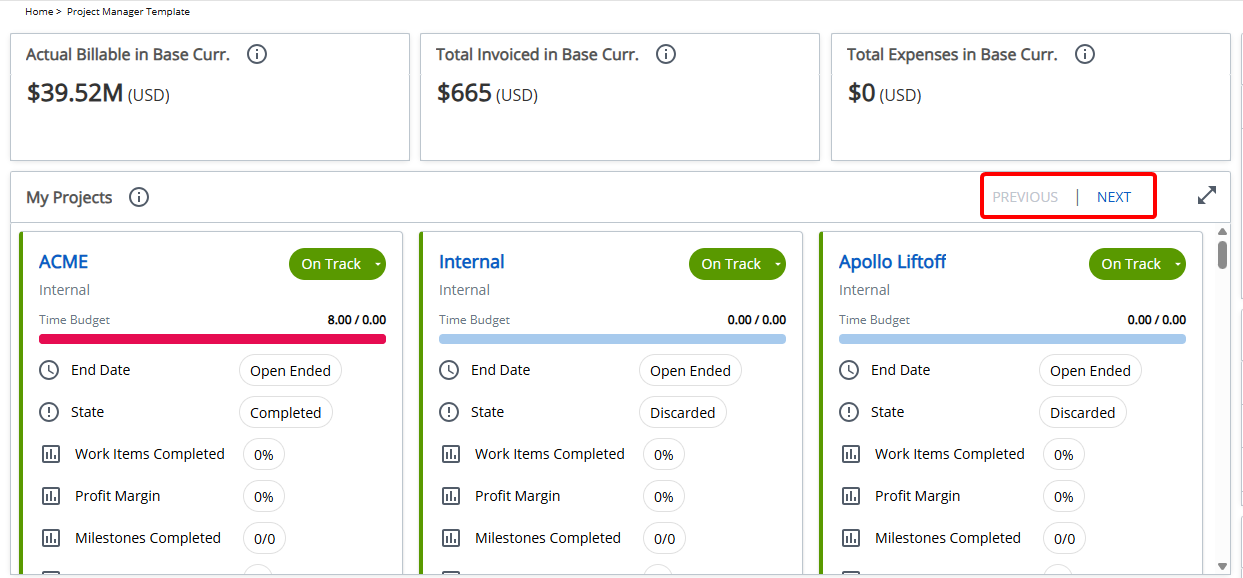Open the ACME project link
The image size is (1243, 578).
click(63, 262)
